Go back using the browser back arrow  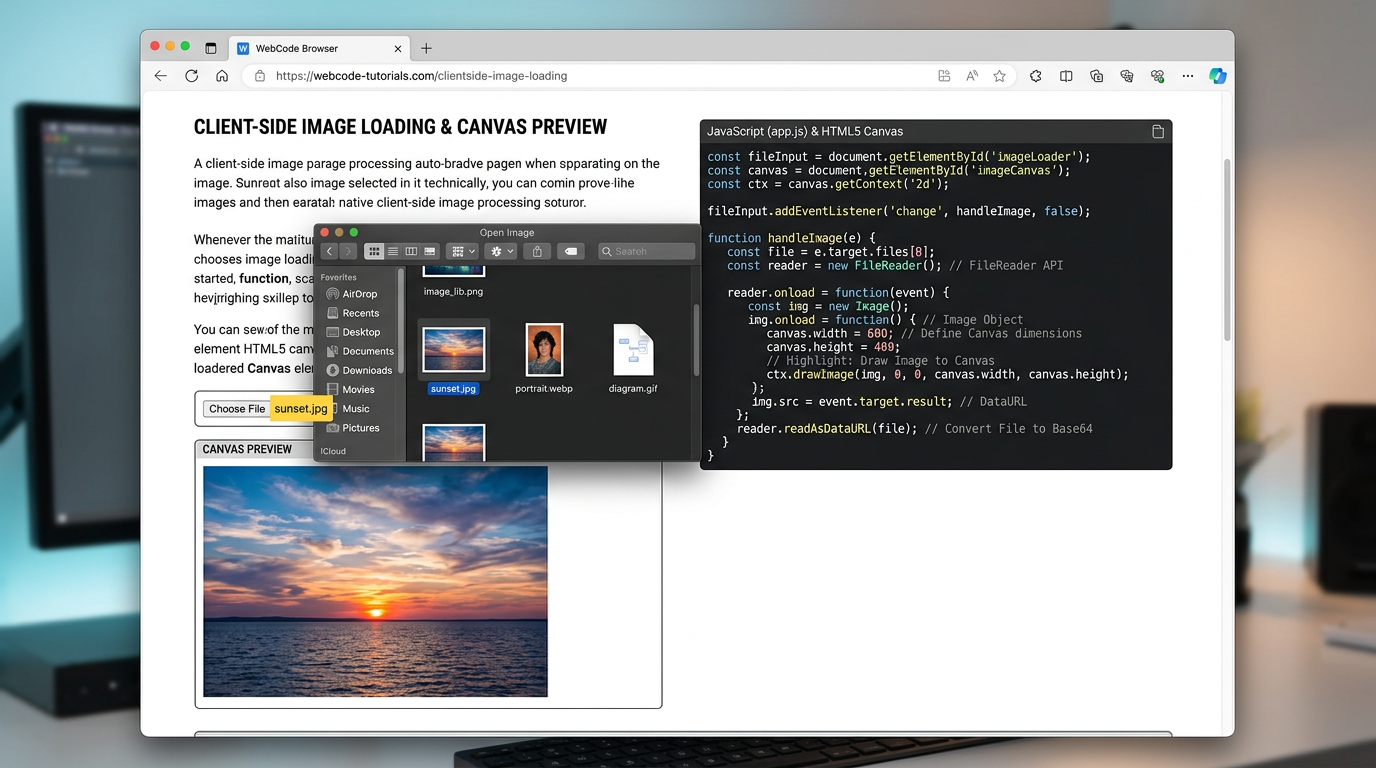pyautogui.click(x=161, y=76)
